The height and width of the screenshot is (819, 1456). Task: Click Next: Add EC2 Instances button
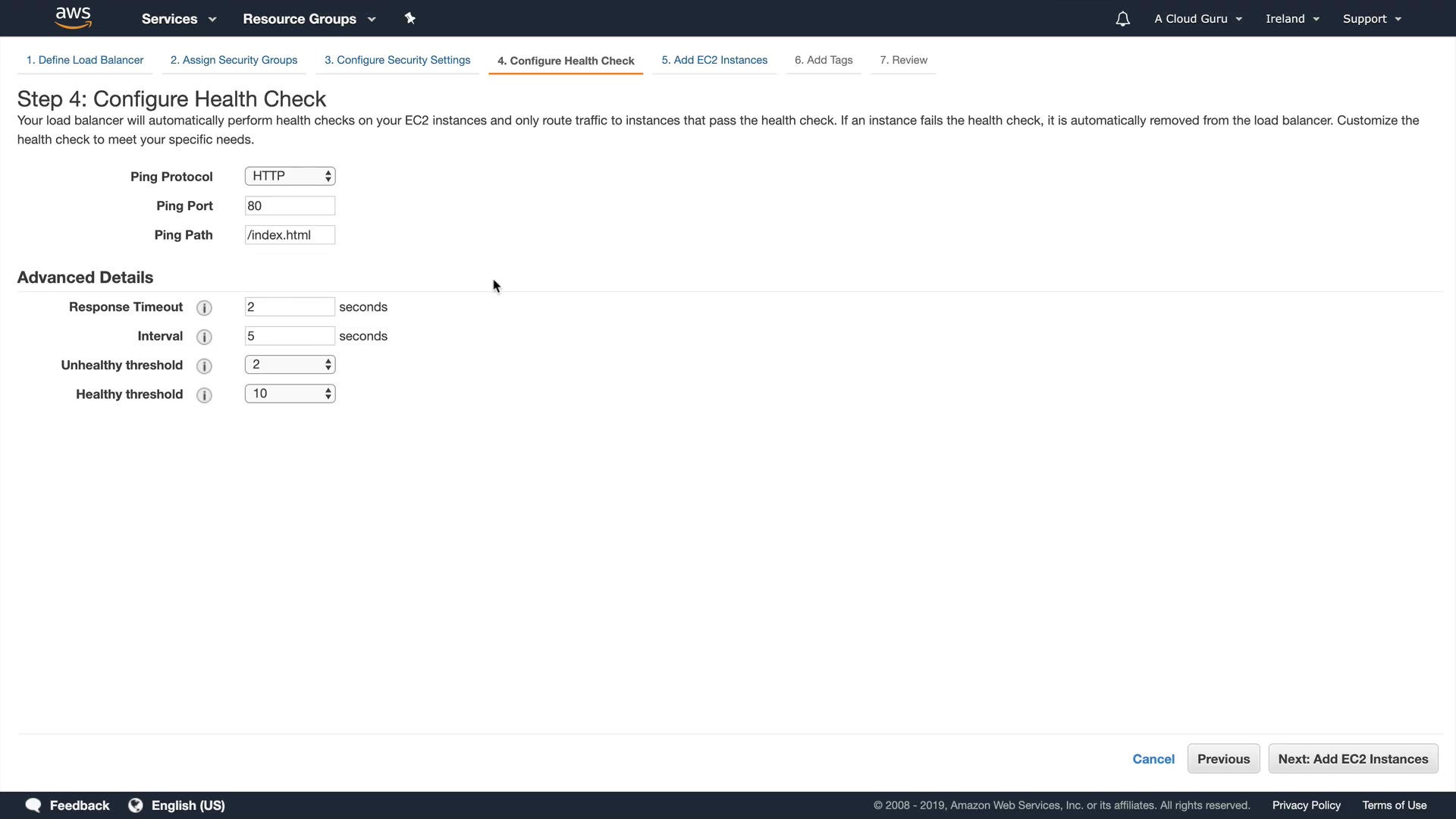coord(1352,759)
